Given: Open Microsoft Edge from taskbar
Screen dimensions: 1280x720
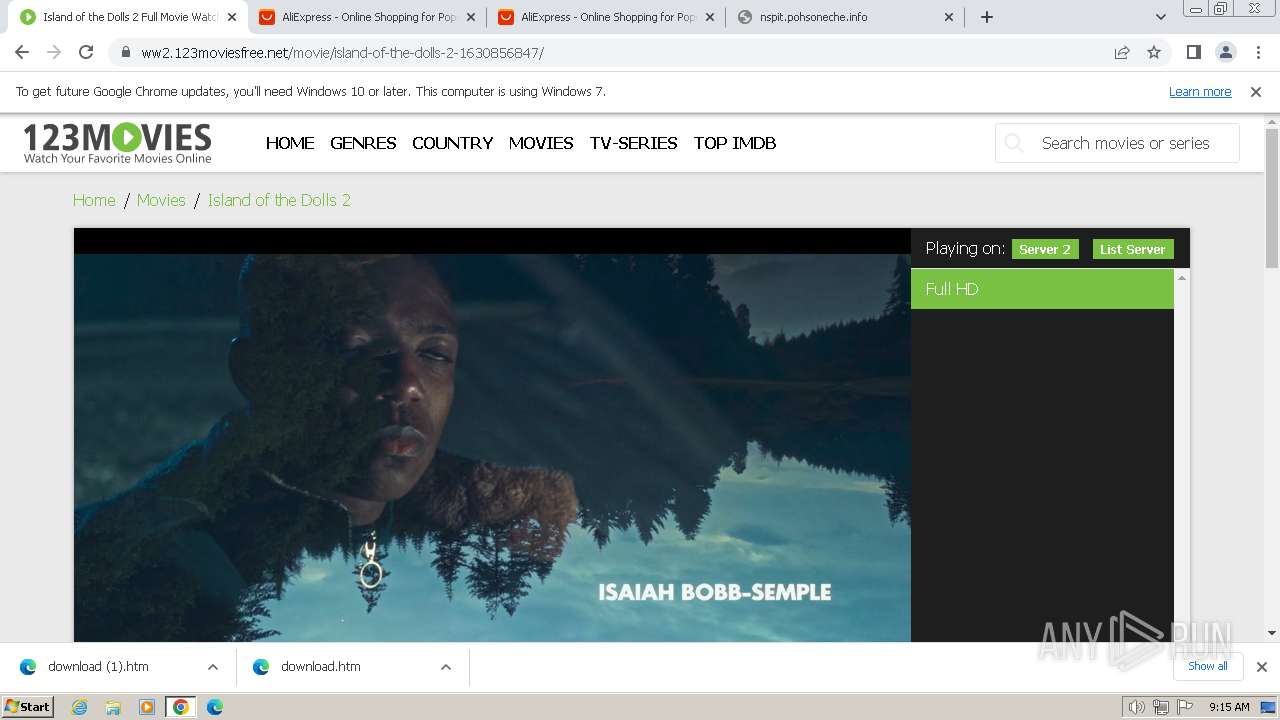Looking at the screenshot, I should [215, 707].
